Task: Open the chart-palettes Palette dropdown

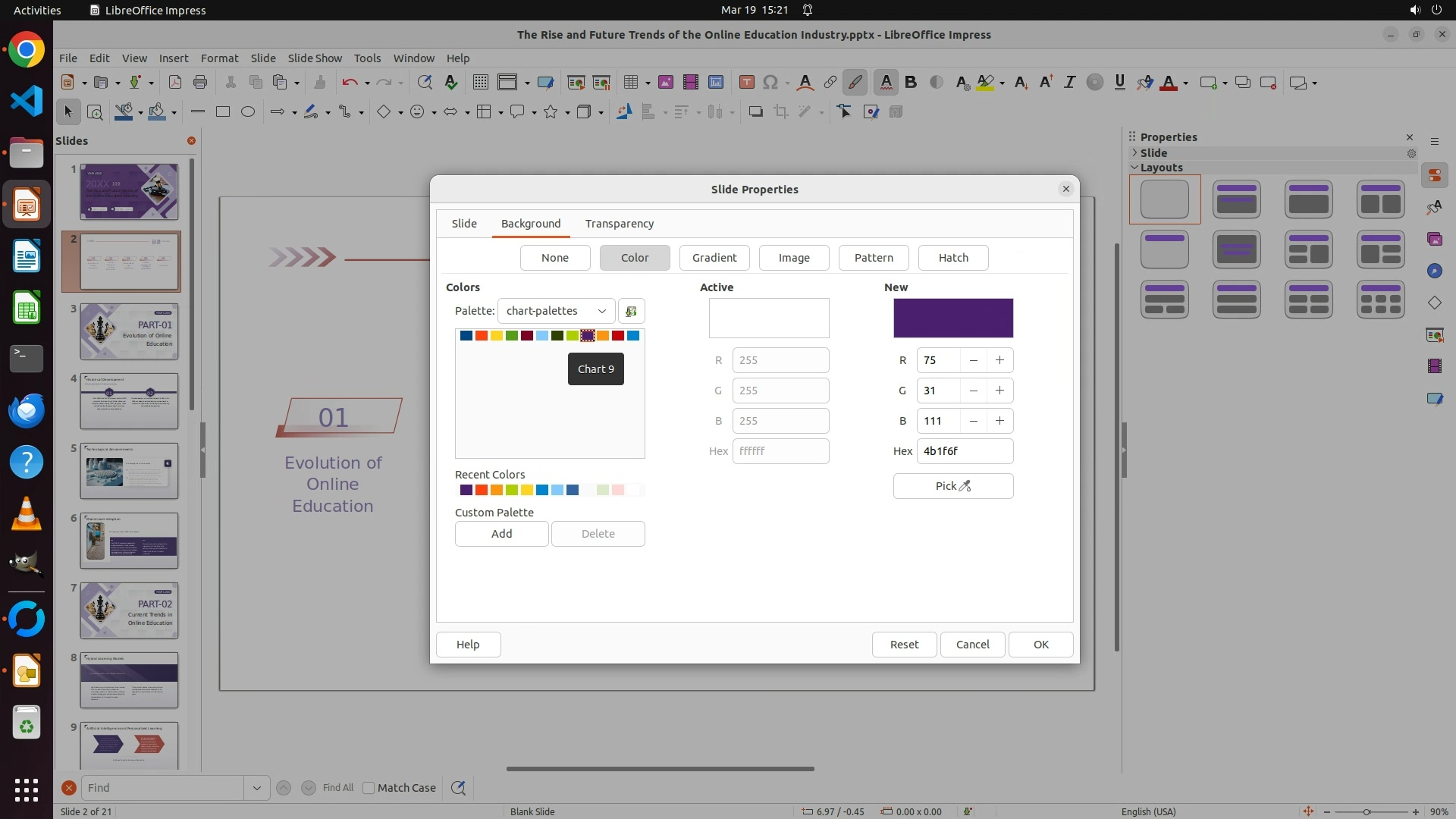Action: (x=556, y=311)
